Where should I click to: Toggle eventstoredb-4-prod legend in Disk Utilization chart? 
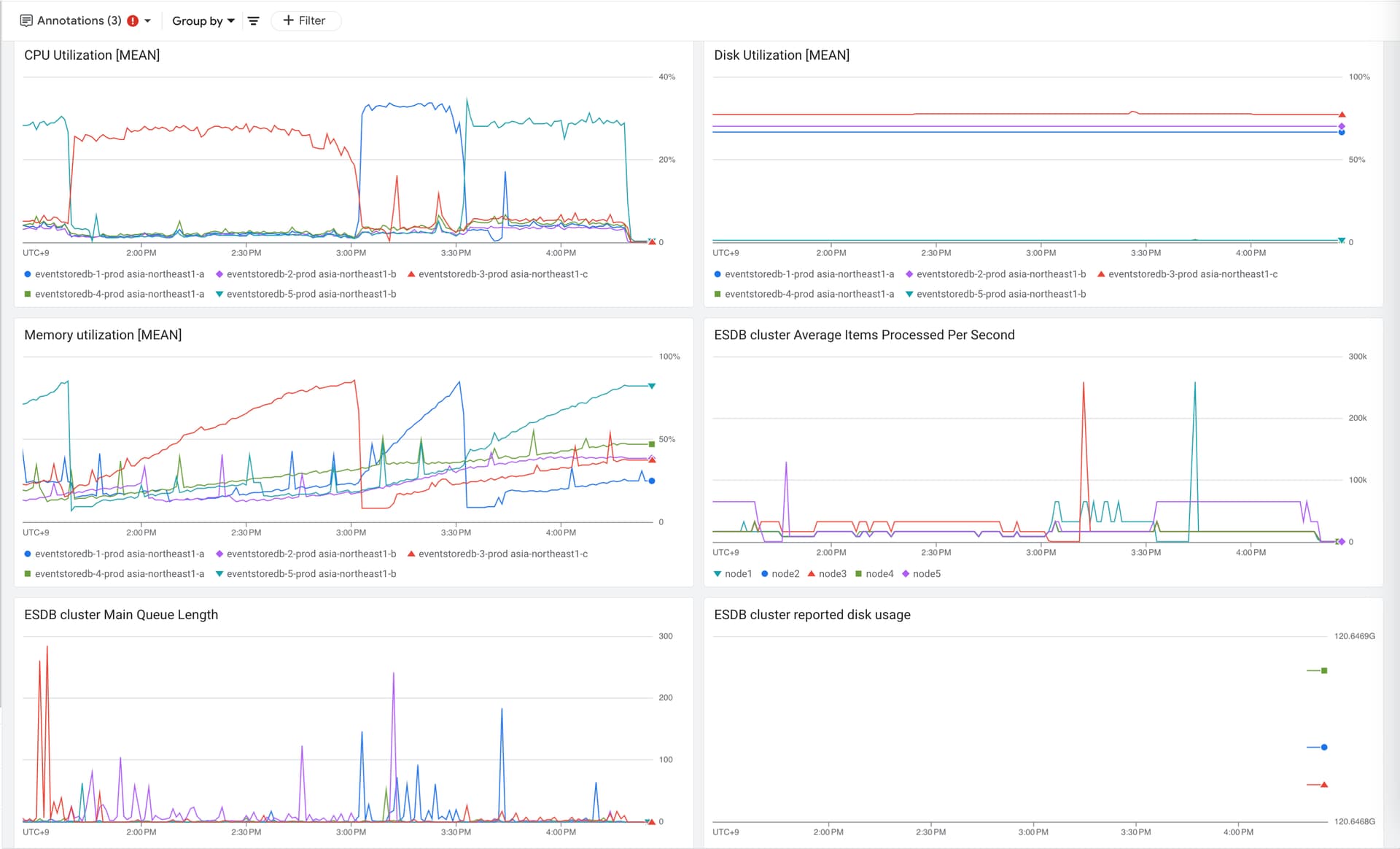[804, 294]
